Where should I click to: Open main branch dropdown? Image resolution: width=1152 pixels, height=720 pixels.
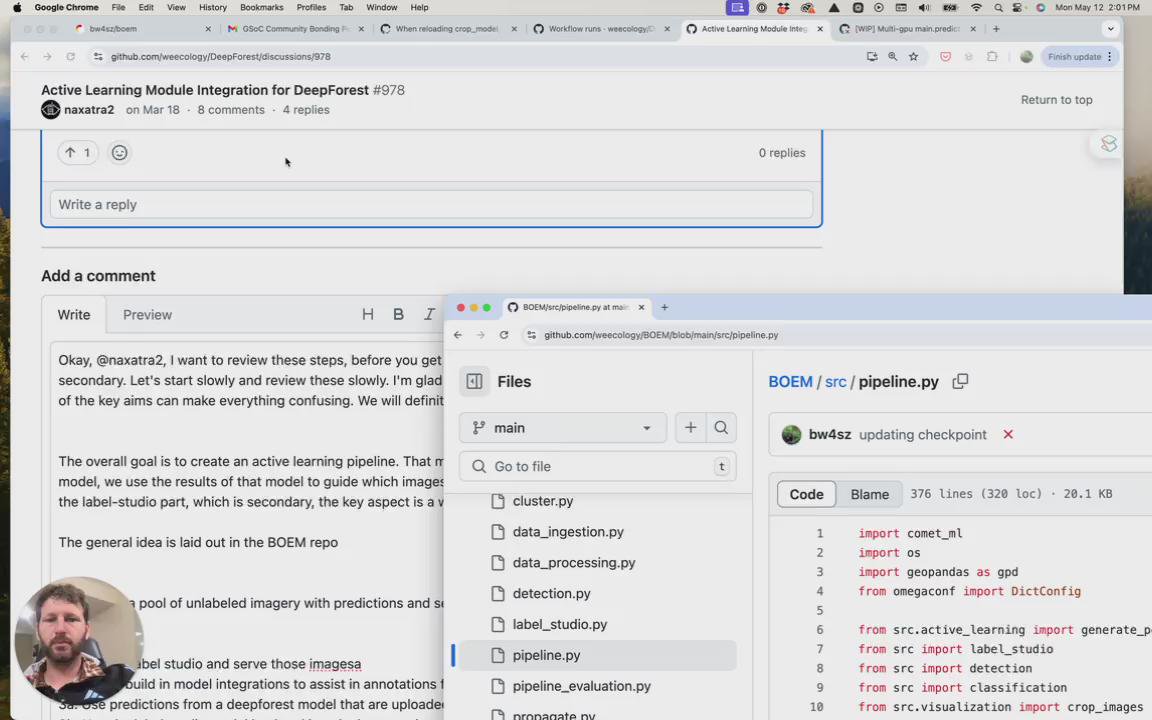pyautogui.click(x=563, y=428)
